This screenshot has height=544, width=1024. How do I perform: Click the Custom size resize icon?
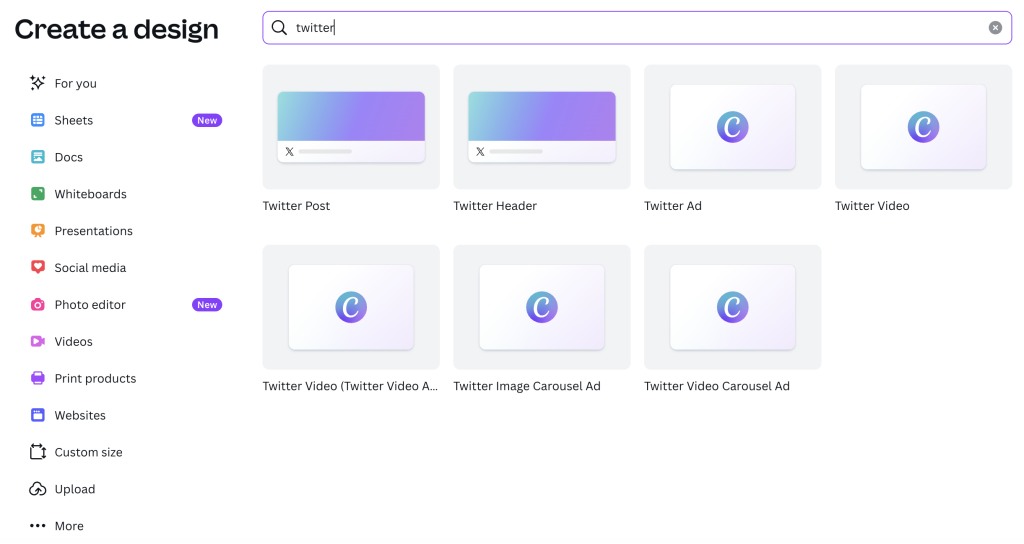[38, 452]
